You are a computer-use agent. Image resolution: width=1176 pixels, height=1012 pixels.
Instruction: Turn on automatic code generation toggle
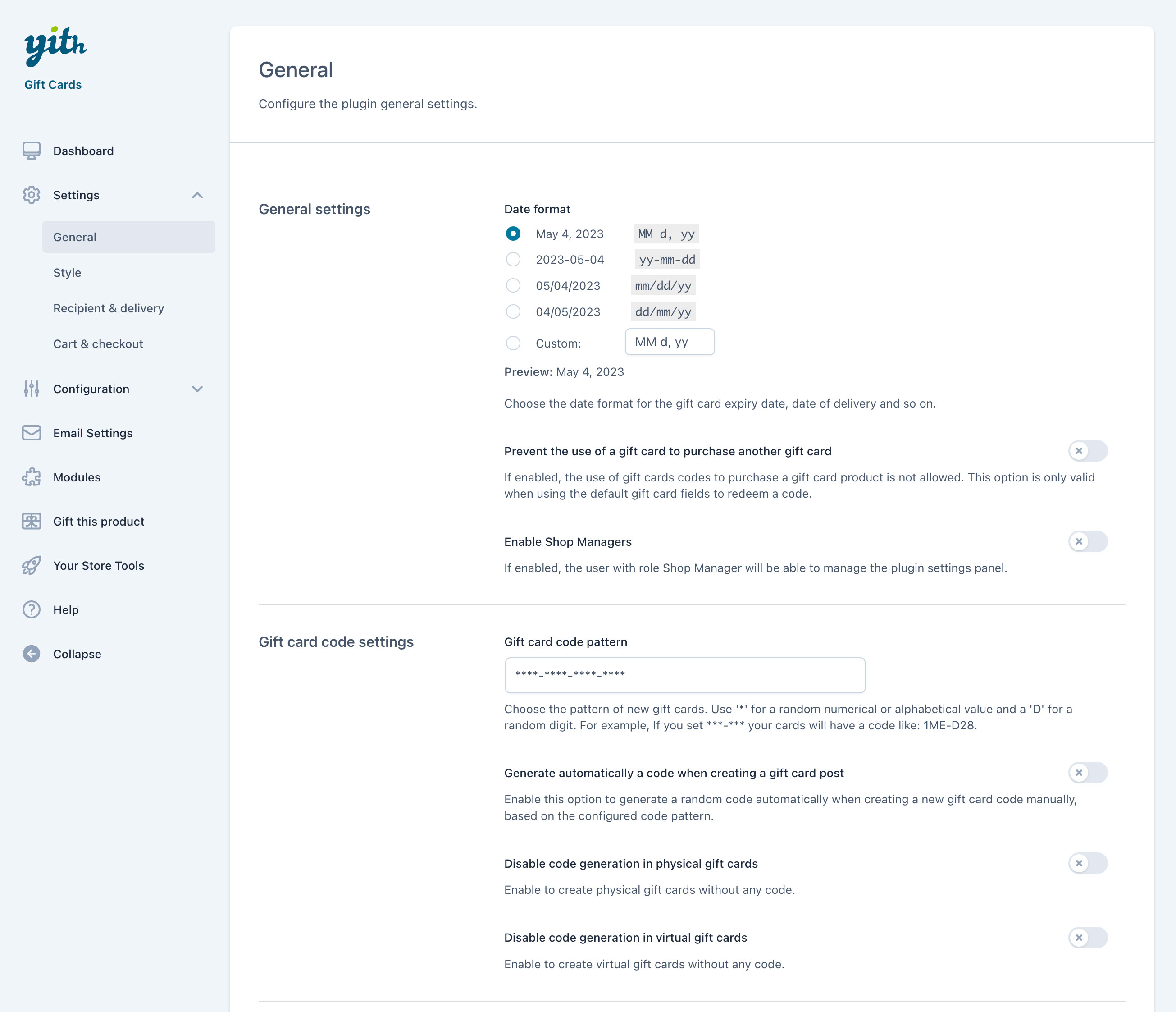[1087, 772]
